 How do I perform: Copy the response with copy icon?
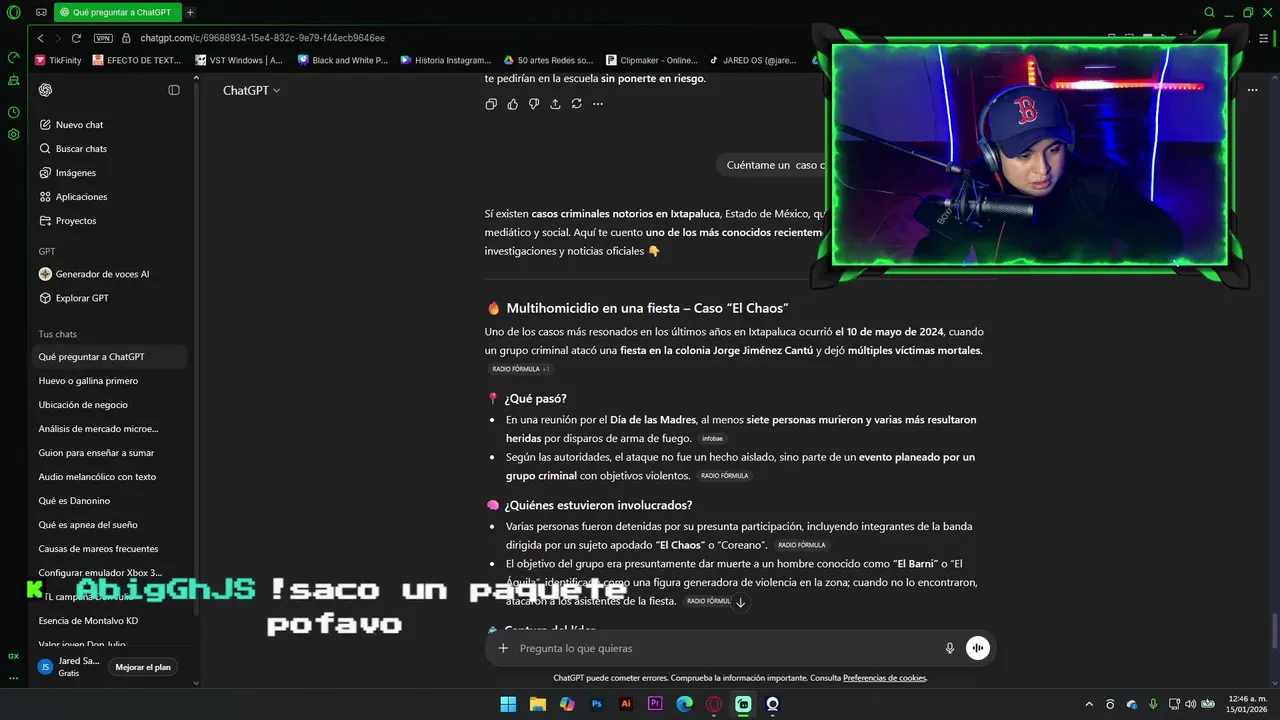click(x=491, y=104)
